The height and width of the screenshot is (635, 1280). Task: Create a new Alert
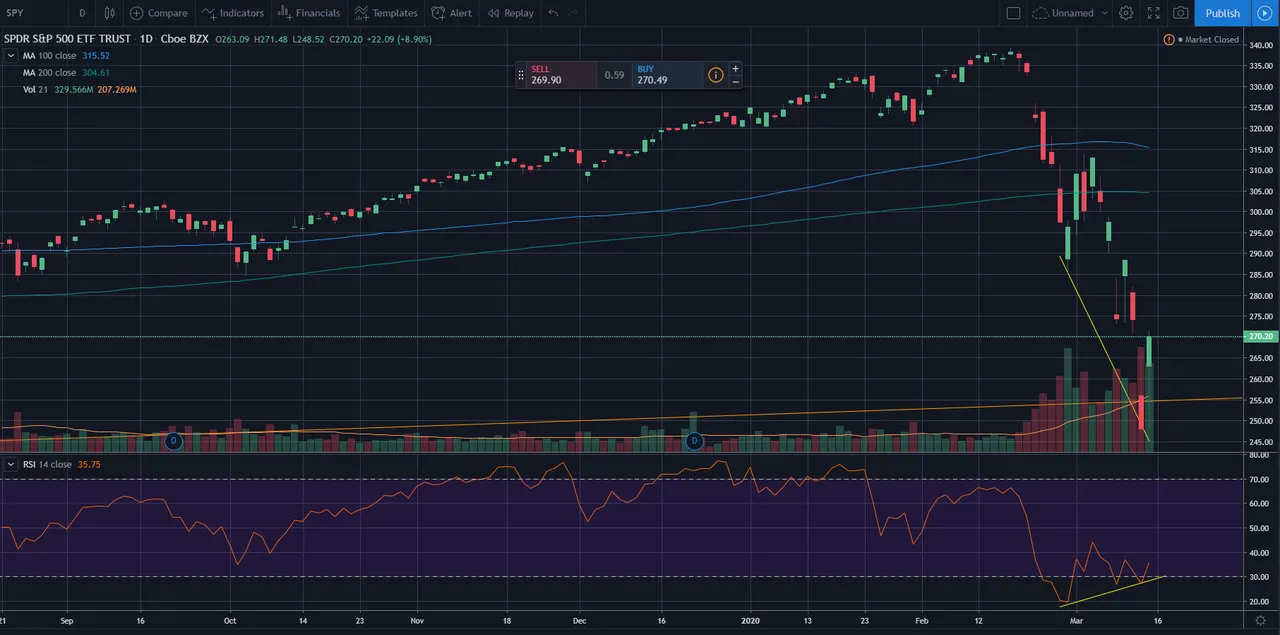pos(452,13)
